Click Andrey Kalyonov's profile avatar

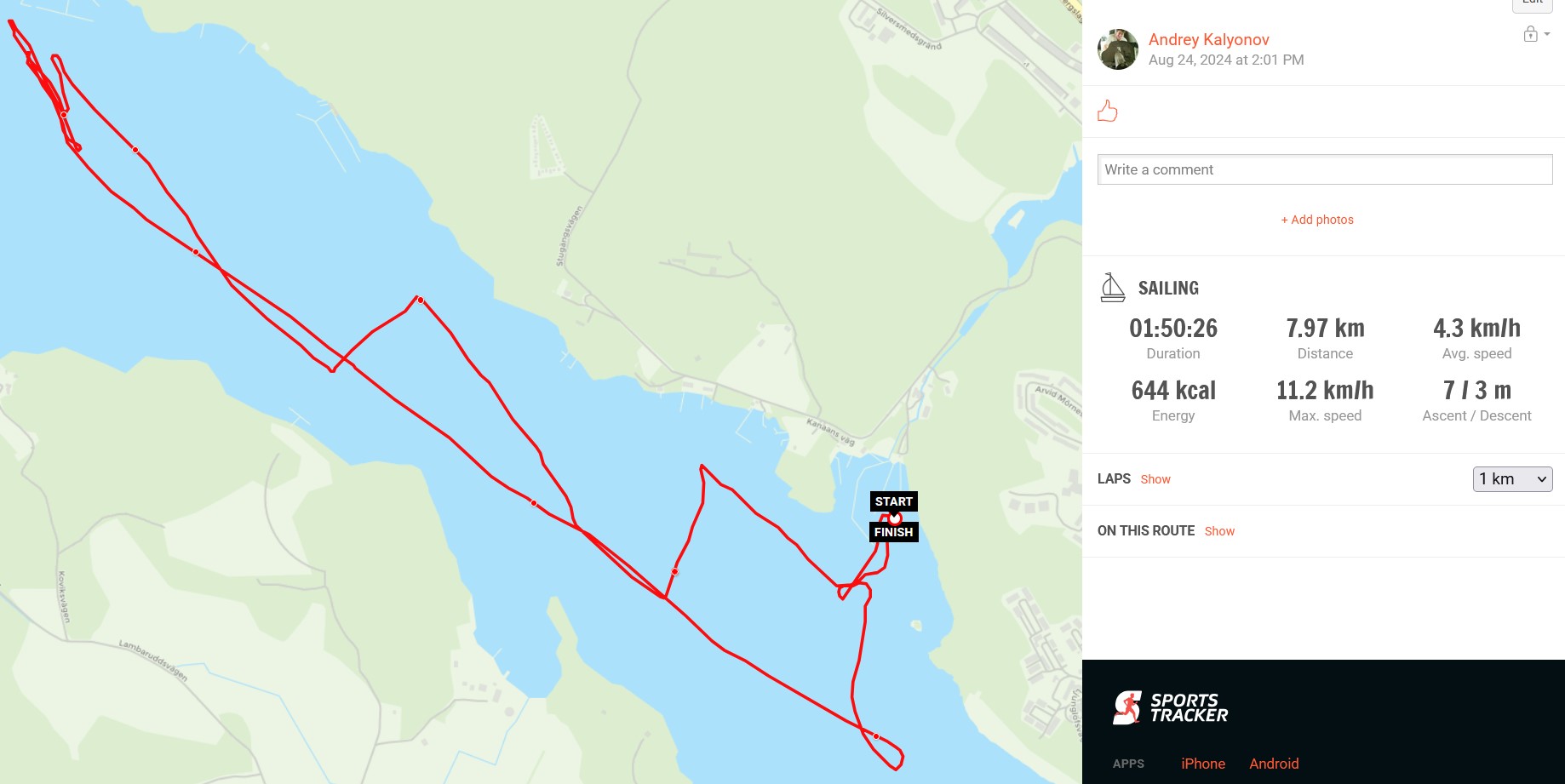pos(1118,49)
